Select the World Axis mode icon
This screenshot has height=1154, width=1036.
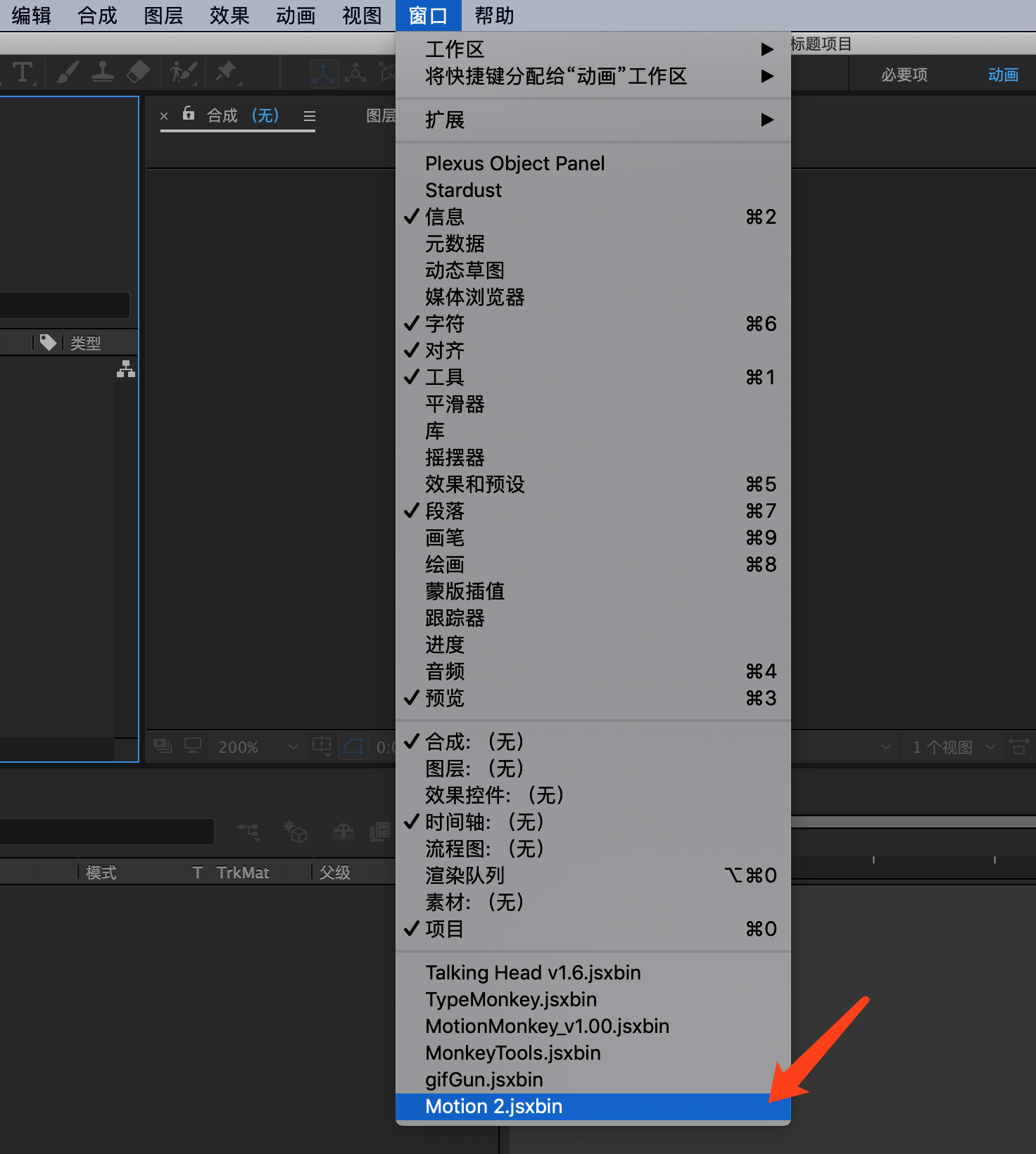[355, 73]
